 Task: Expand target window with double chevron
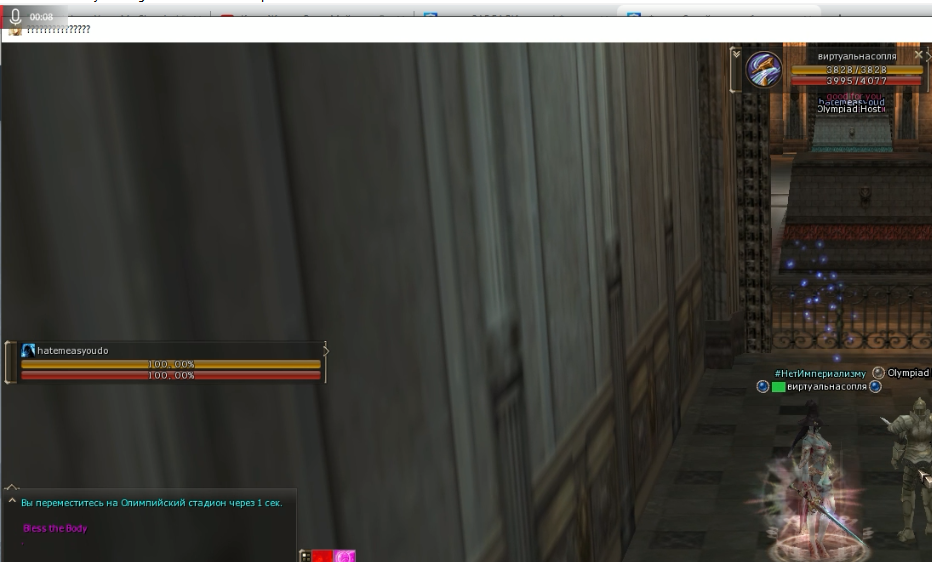(x=736, y=54)
